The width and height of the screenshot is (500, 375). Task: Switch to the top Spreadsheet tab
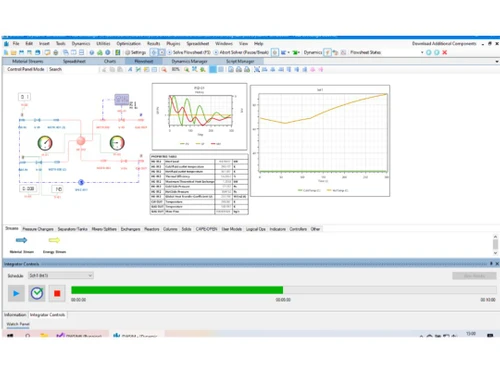coord(74,61)
